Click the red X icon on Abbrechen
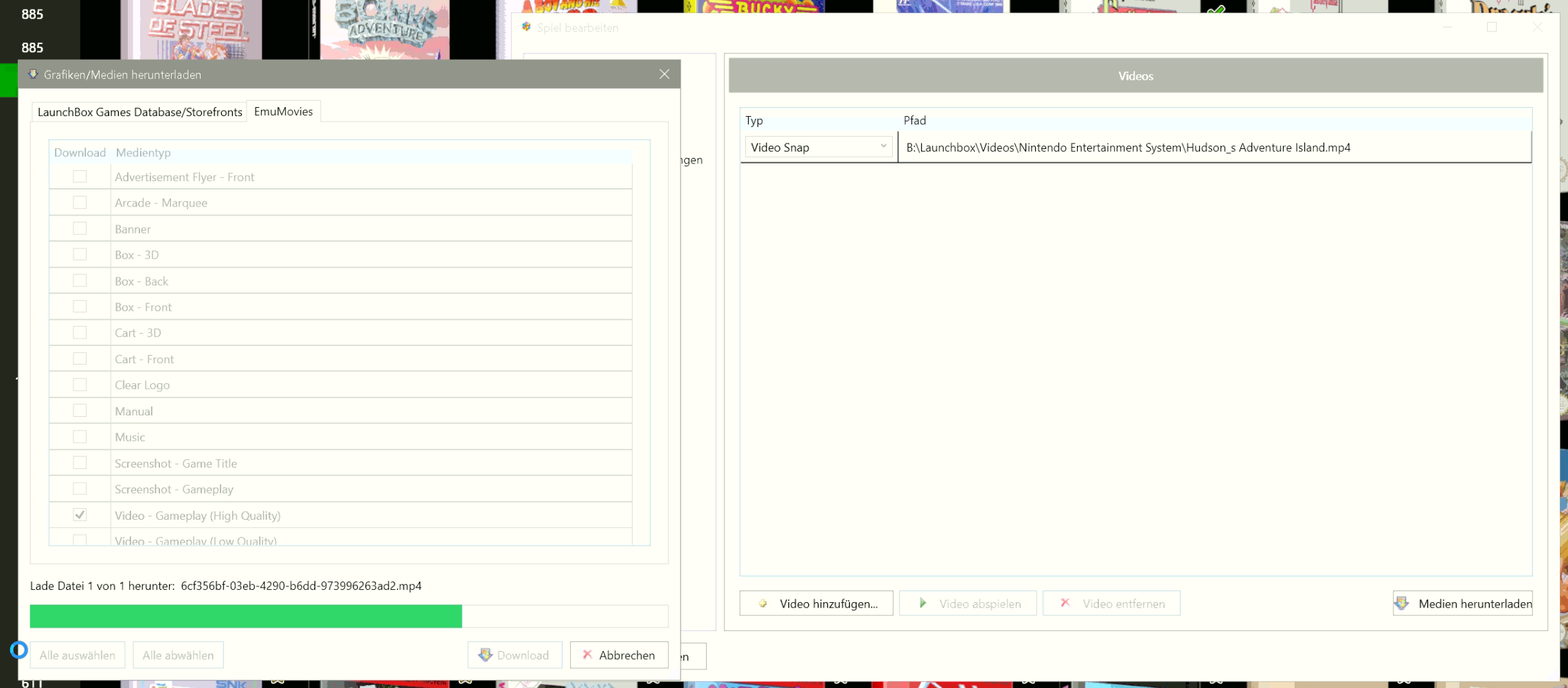Image resolution: width=1568 pixels, height=688 pixels. [587, 654]
